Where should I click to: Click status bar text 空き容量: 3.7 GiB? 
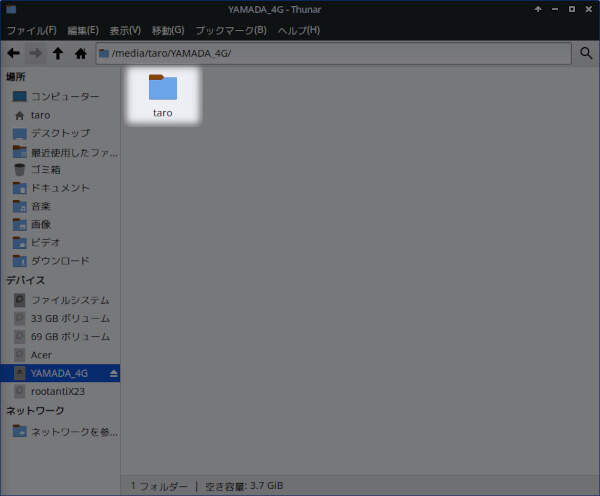click(244, 486)
